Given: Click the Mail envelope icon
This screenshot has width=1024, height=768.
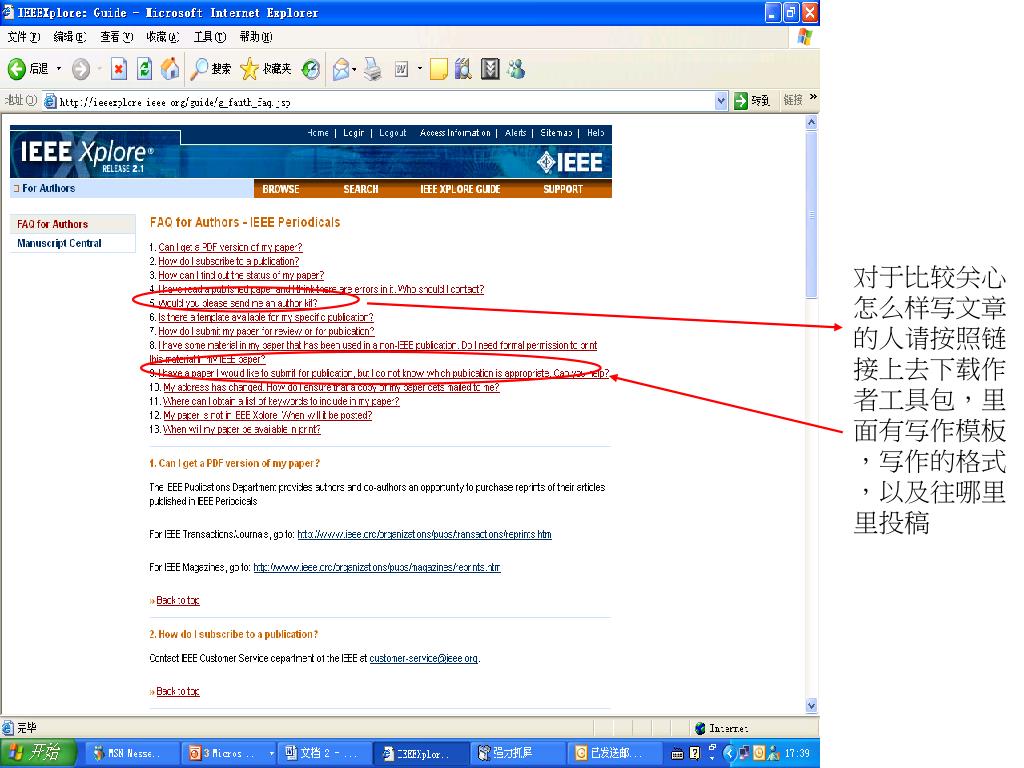Looking at the screenshot, I should point(340,69).
